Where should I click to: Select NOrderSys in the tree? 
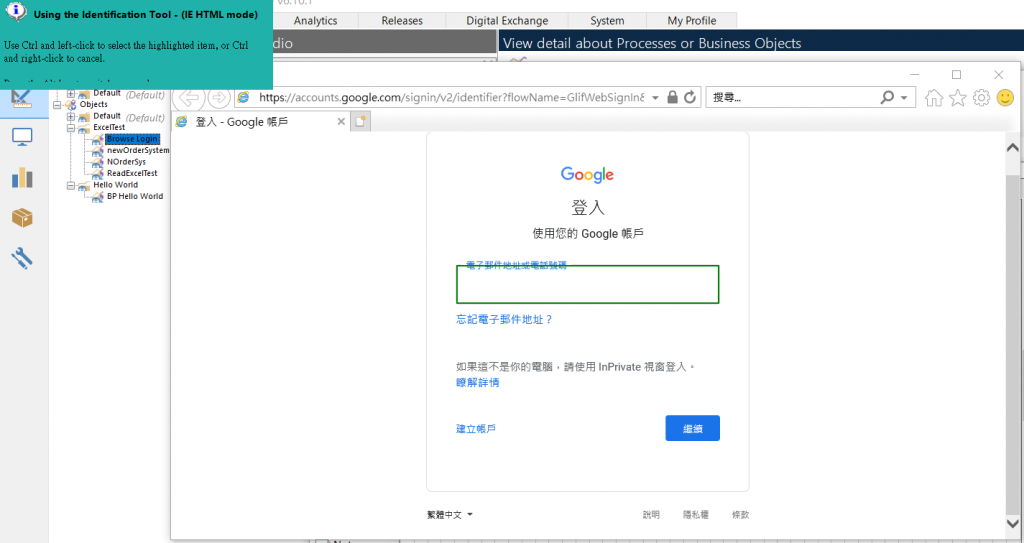(x=126, y=162)
